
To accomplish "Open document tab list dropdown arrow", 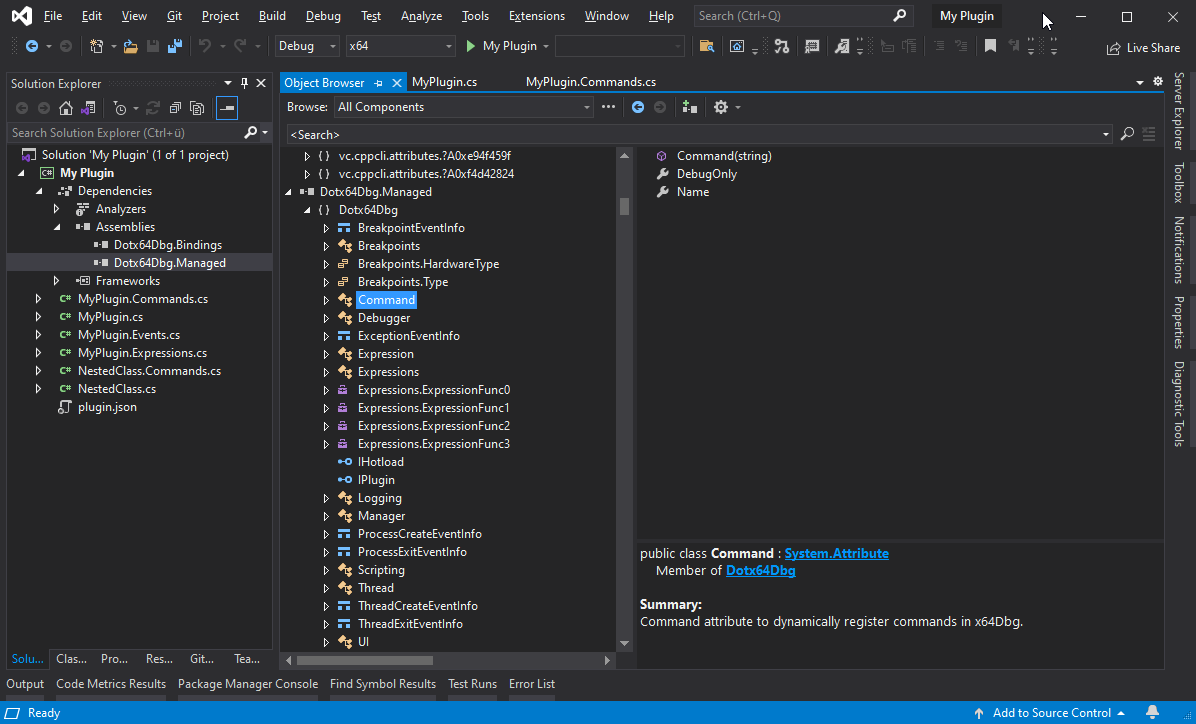I will tap(1140, 82).
